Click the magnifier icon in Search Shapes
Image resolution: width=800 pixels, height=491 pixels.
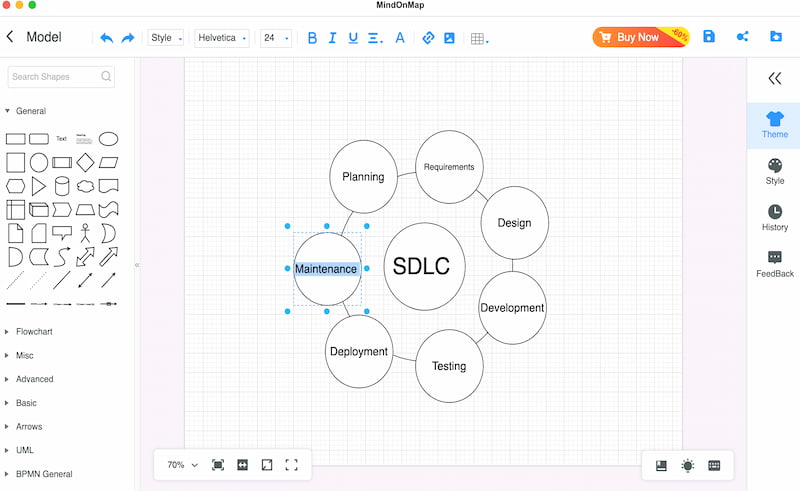[106, 76]
